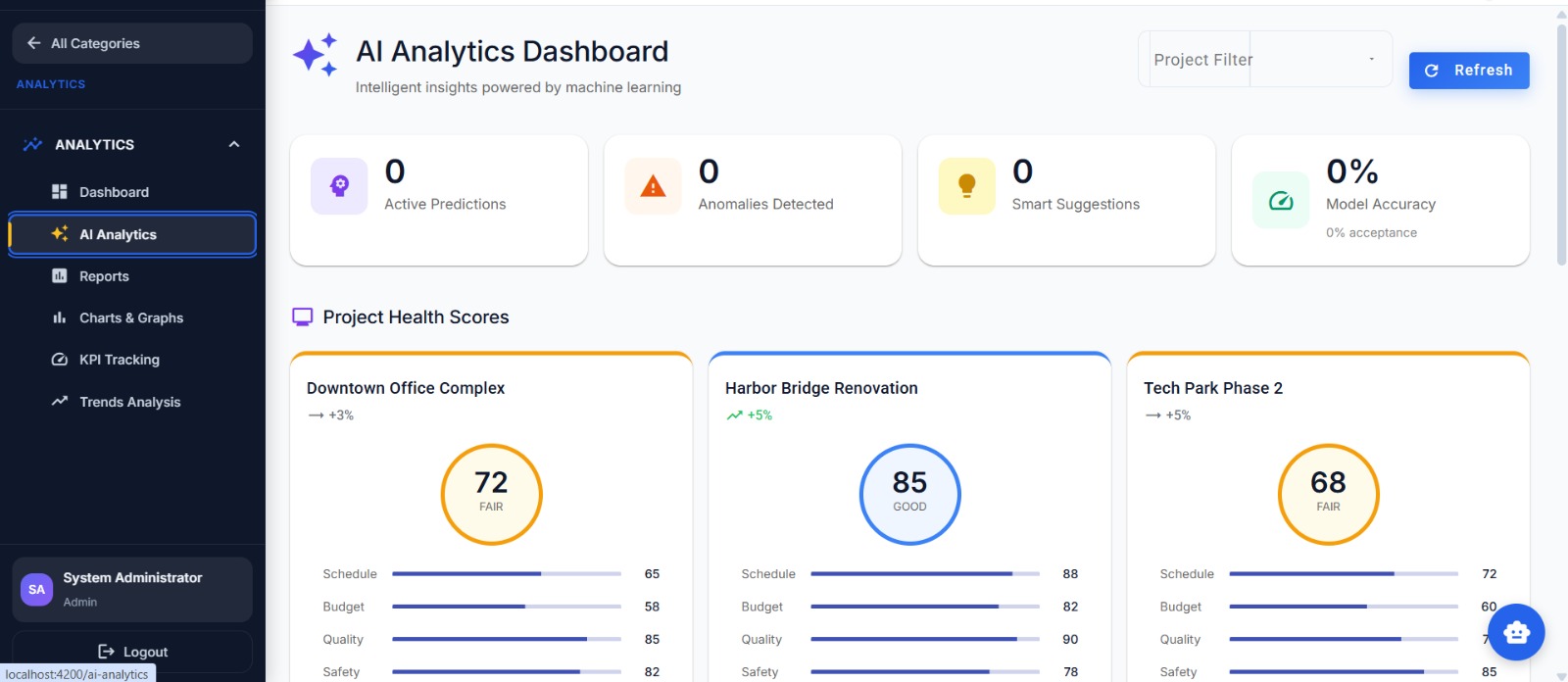This screenshot has width=1568, height=682.
Task: Click the Active Predictions brain icon
Action: [339, 186]
